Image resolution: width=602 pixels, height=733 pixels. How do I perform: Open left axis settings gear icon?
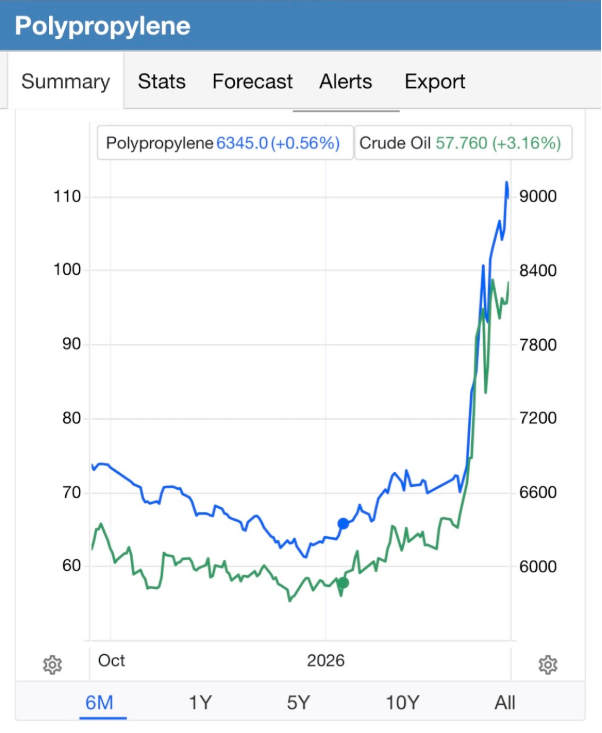pyautogui.click(x=53, y=665)
